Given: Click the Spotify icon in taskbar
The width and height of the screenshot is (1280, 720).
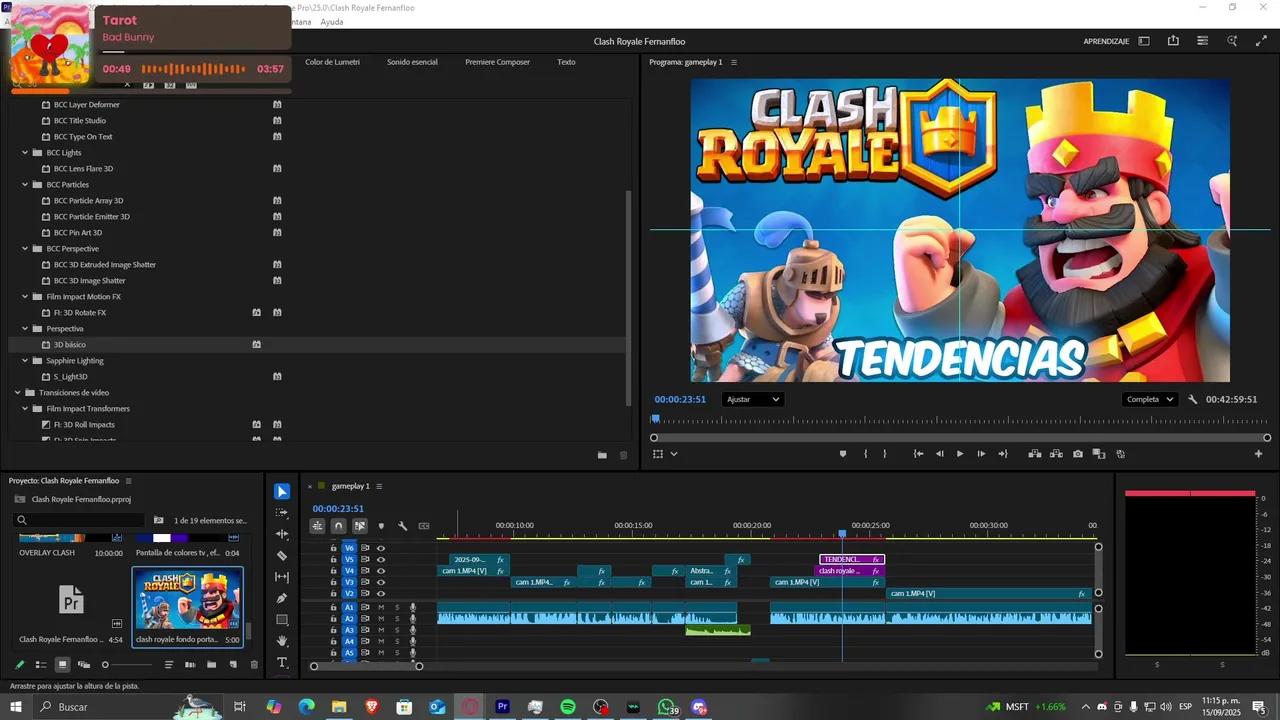Looking at the screenshot, I should (x=567, y=707).
